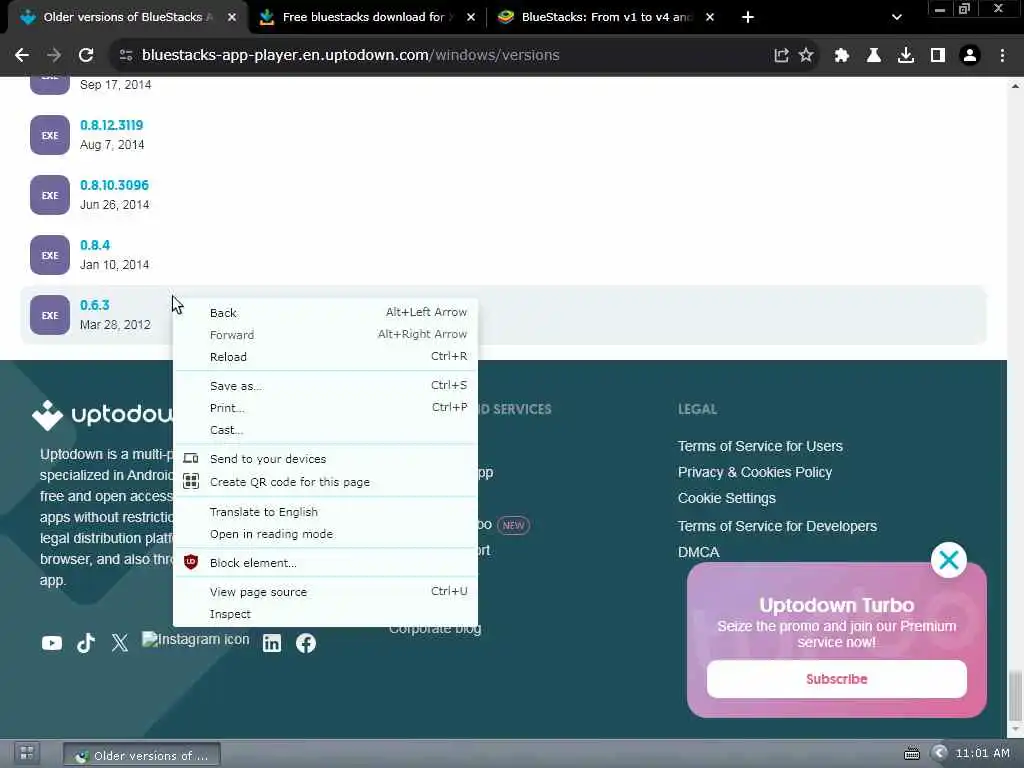Click the page vertical scrollbar thumb
The height and width of the screenshot is (768, 1024).
[1015, 694]
